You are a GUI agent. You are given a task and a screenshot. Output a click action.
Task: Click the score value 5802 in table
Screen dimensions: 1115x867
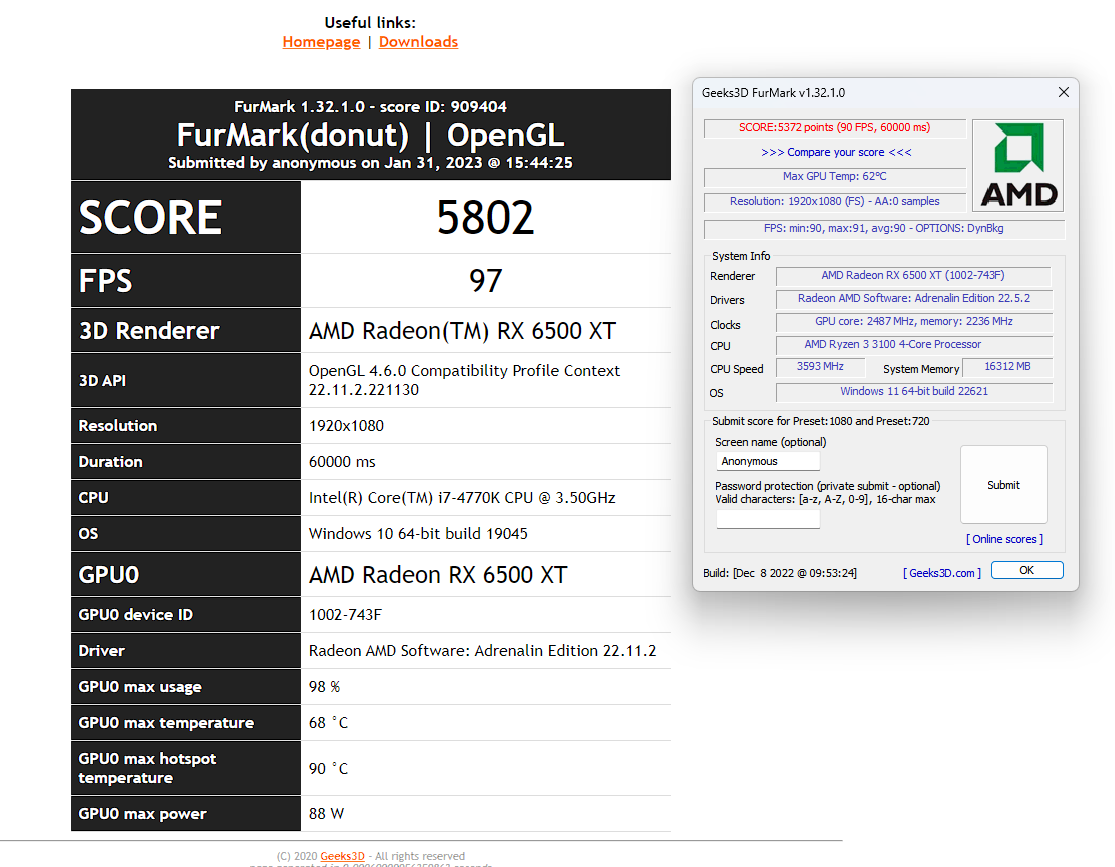[485, 218]
